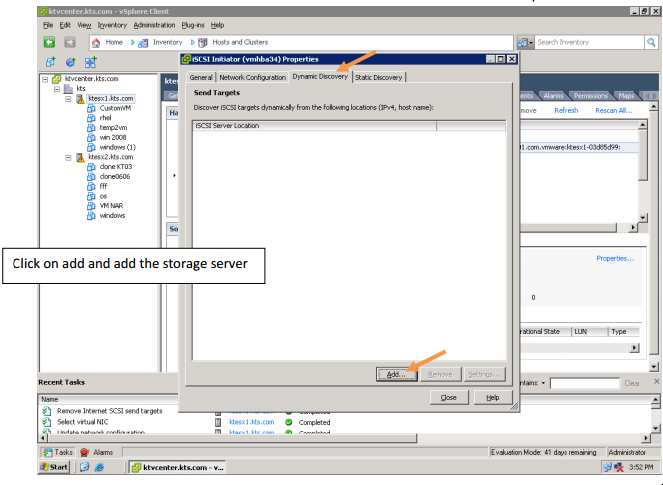This screenshot has width=663, height=485.
Task: Click the green back navigation arrow
Action: pyautogui.click(x=49, y=42)
